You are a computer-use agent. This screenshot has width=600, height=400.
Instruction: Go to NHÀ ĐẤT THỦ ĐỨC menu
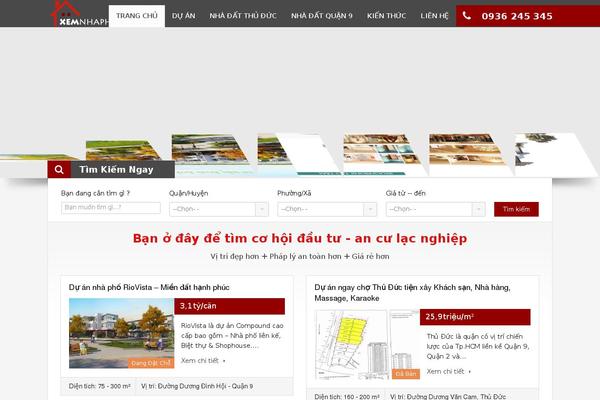[243, 16]
